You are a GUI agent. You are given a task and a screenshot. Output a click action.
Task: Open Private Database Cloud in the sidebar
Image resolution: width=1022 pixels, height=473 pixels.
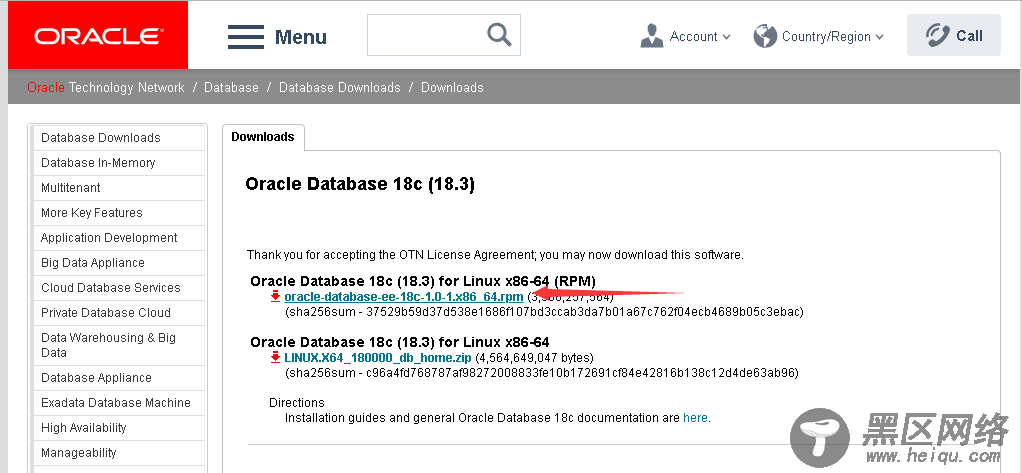119,313
